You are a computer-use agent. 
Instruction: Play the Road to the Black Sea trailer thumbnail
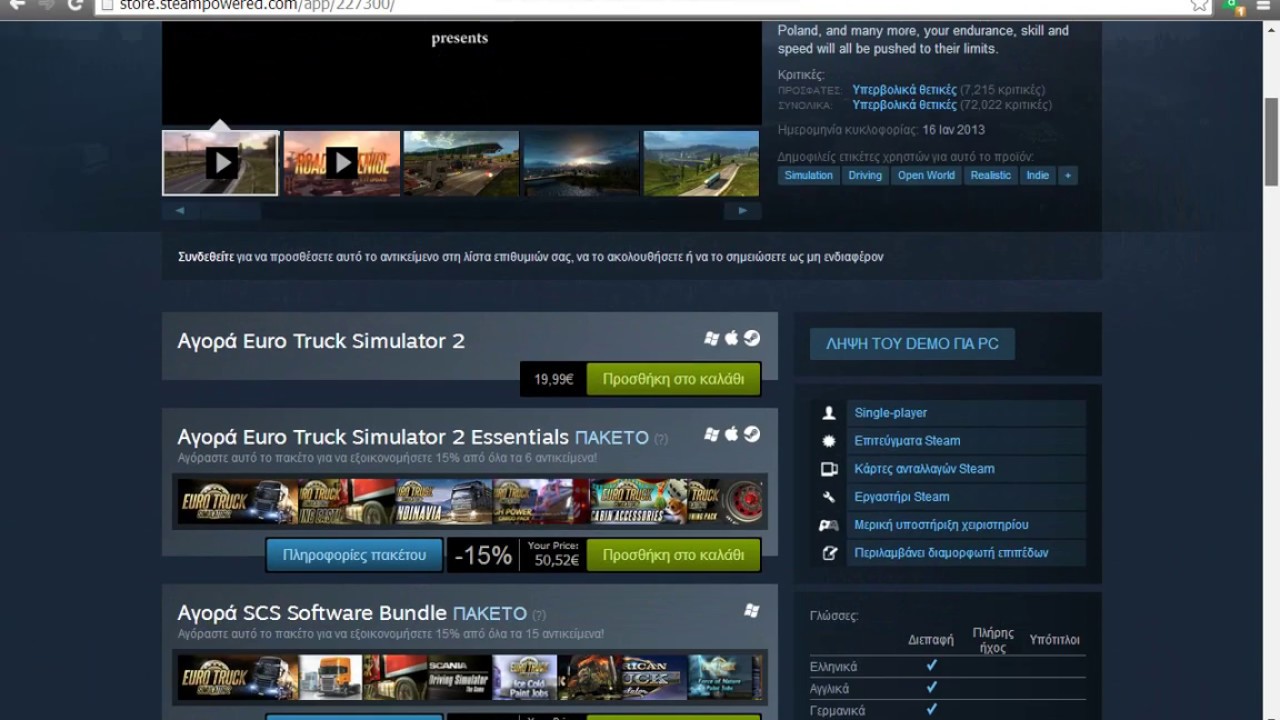click(342, 163)
